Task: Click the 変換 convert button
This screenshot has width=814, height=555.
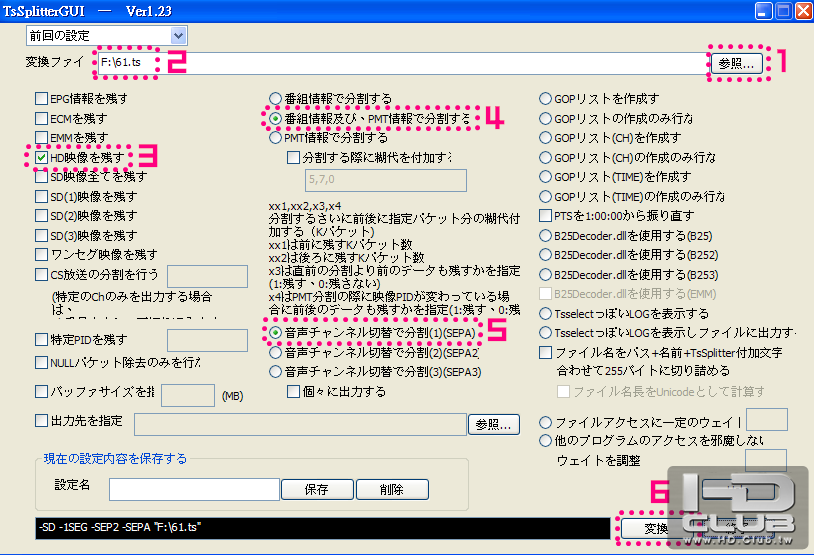Action: (656, 529)
